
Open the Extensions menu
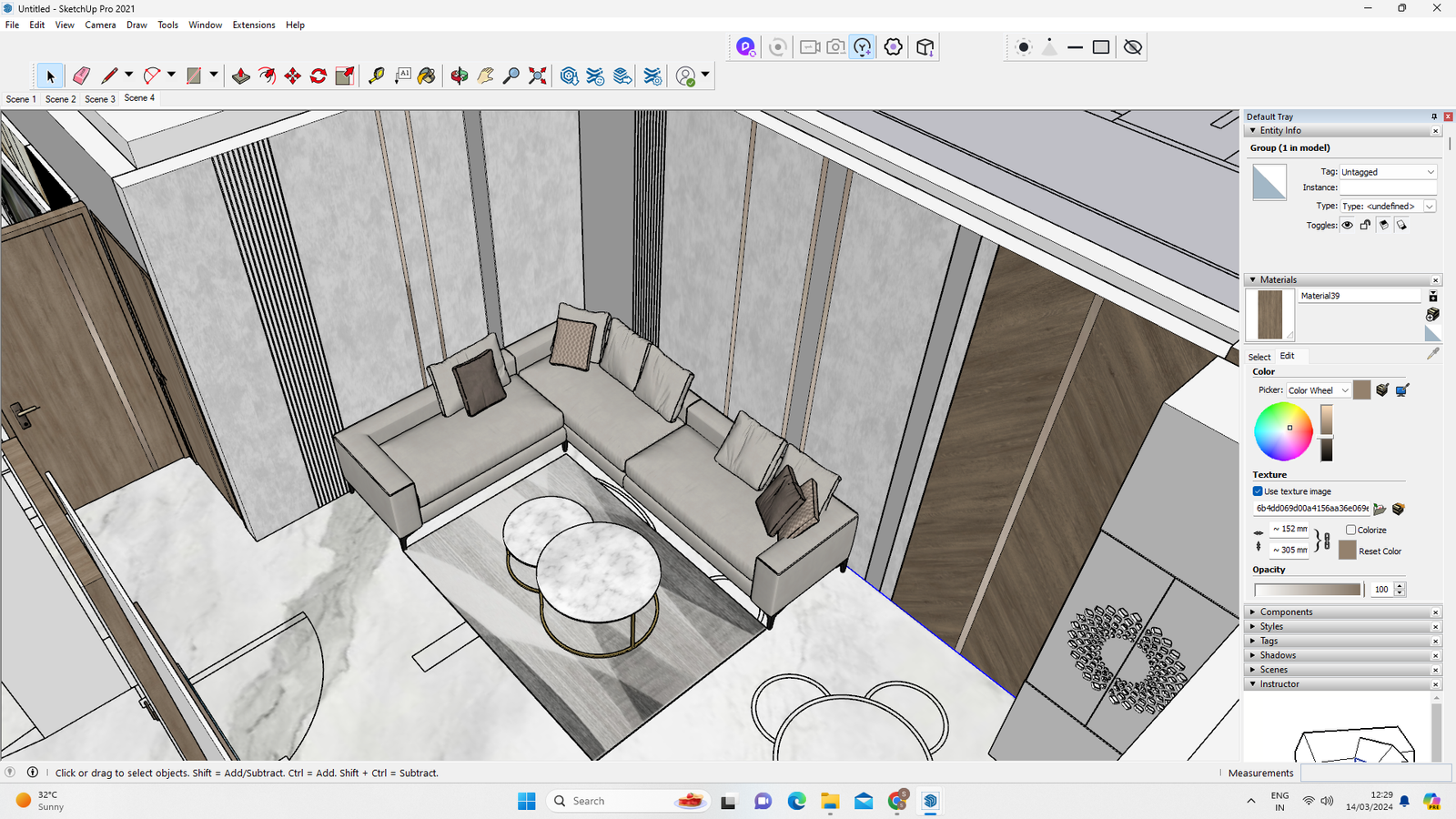point(253,25)
